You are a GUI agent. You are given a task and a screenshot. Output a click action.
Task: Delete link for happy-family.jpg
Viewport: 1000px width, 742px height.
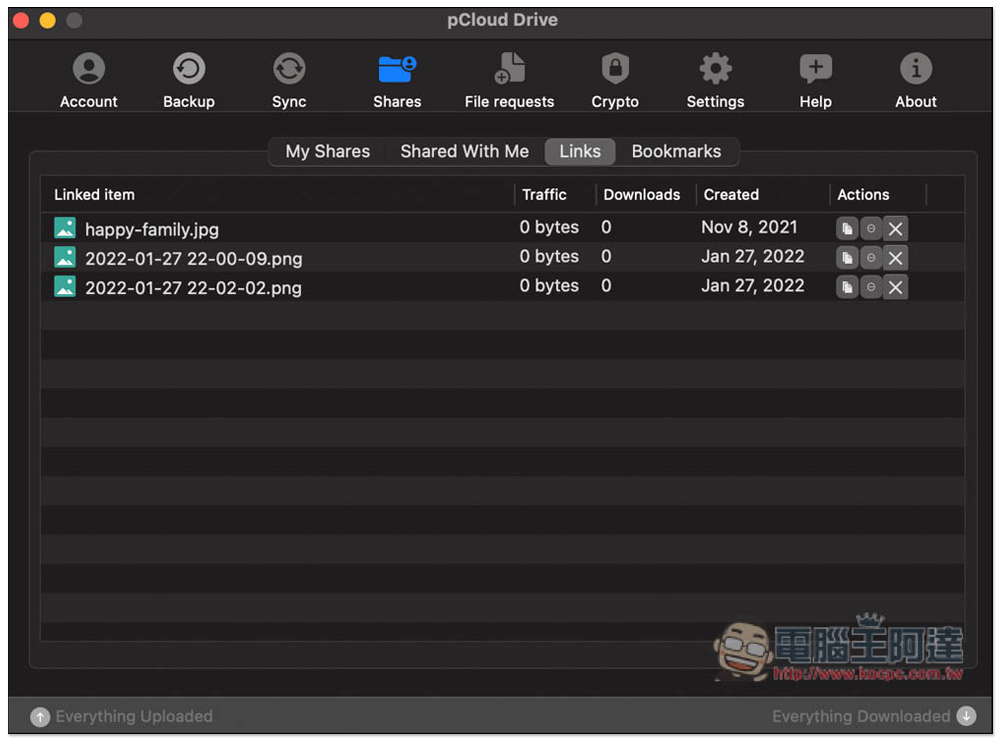pyautogui.click(x=895, y=228)
